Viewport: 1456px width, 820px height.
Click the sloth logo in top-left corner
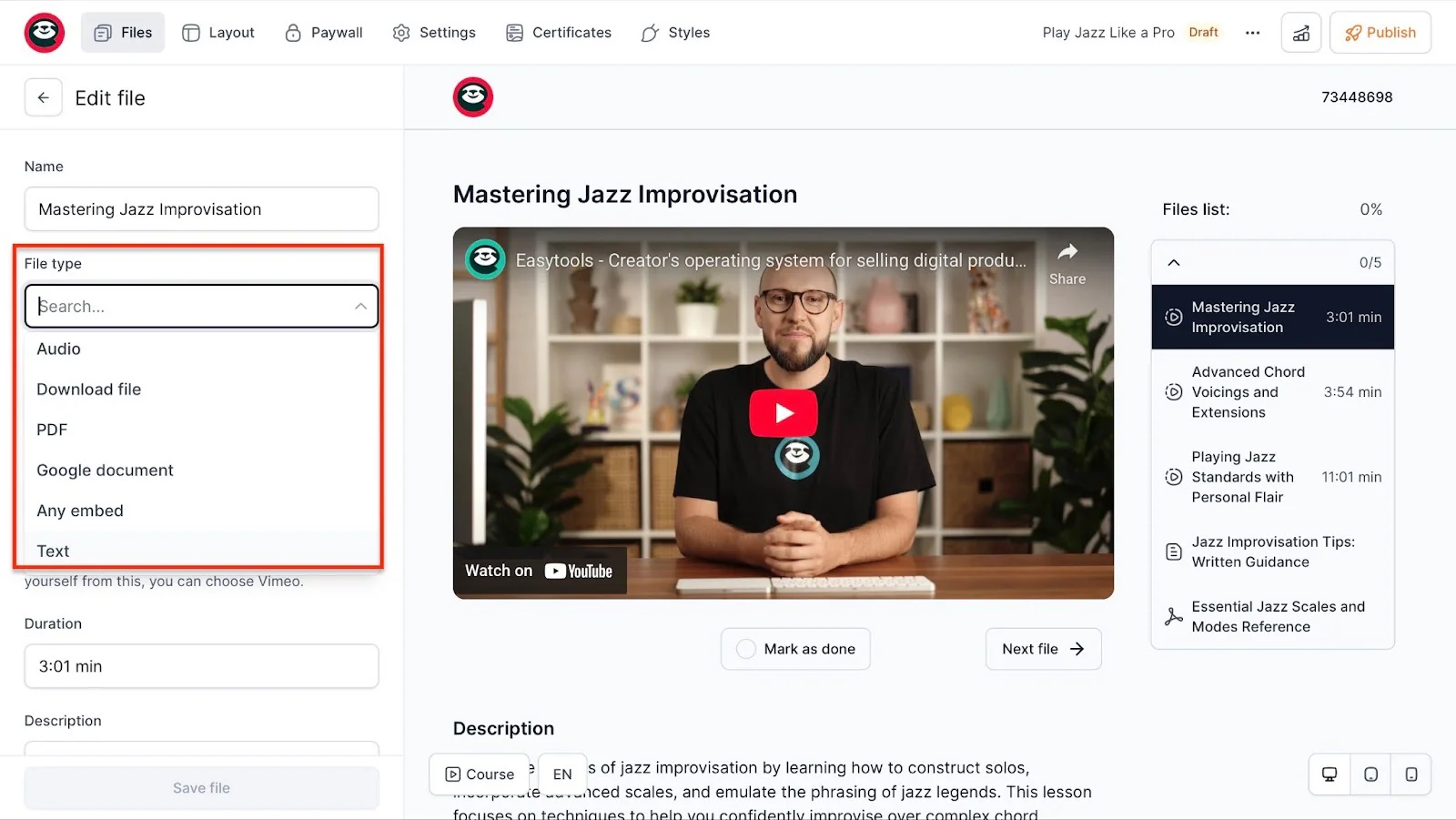(x=44, y=33)
